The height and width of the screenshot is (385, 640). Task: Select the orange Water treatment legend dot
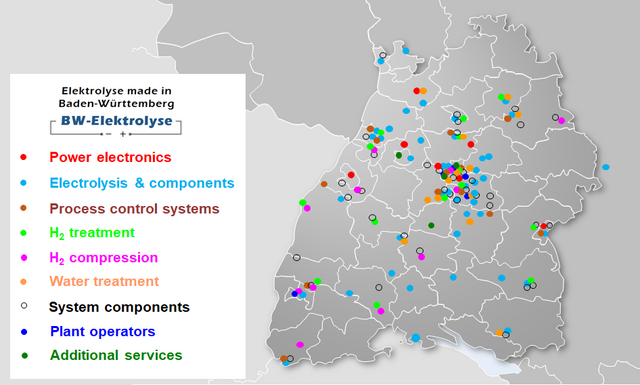pyautogui.click(x=23, y=282)
